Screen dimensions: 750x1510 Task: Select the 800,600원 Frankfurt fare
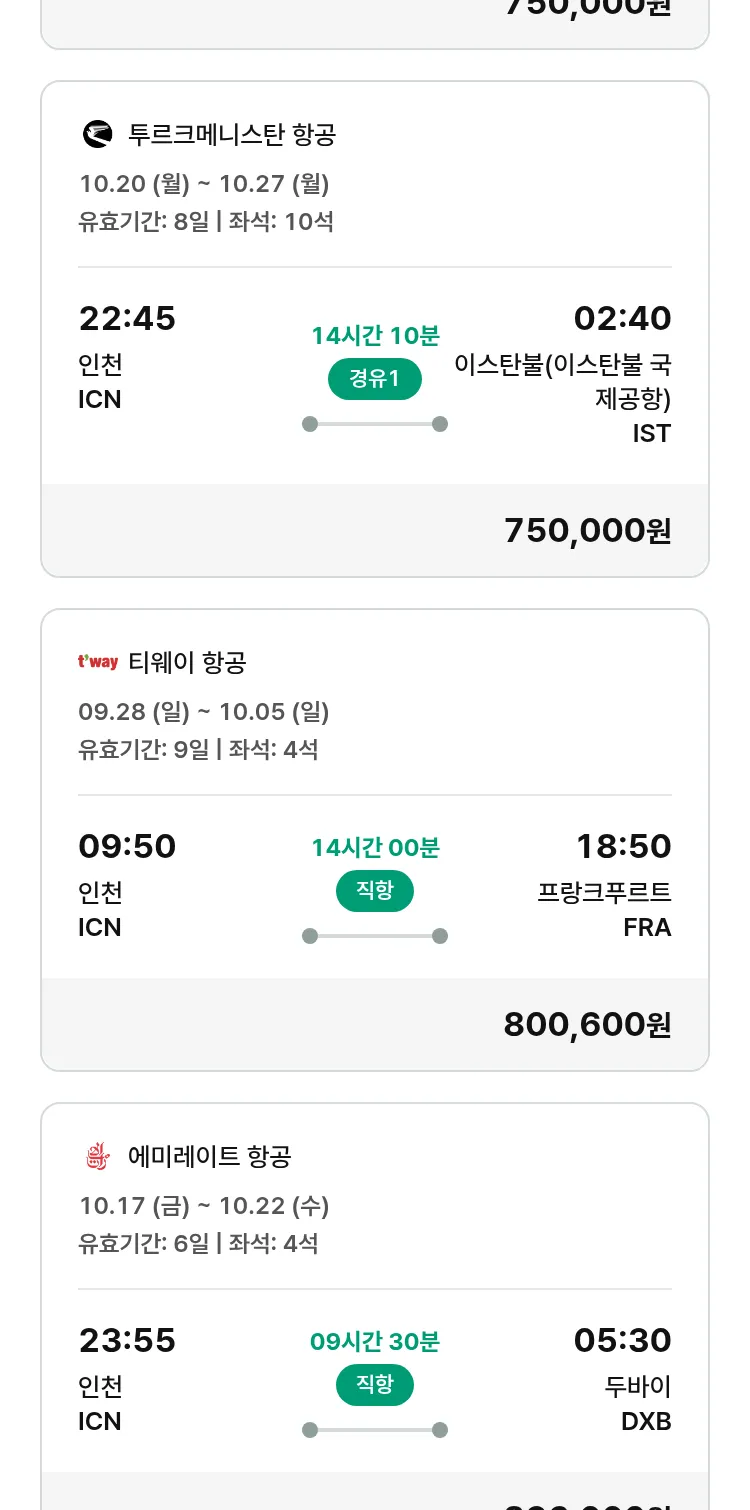[587, 1025]
